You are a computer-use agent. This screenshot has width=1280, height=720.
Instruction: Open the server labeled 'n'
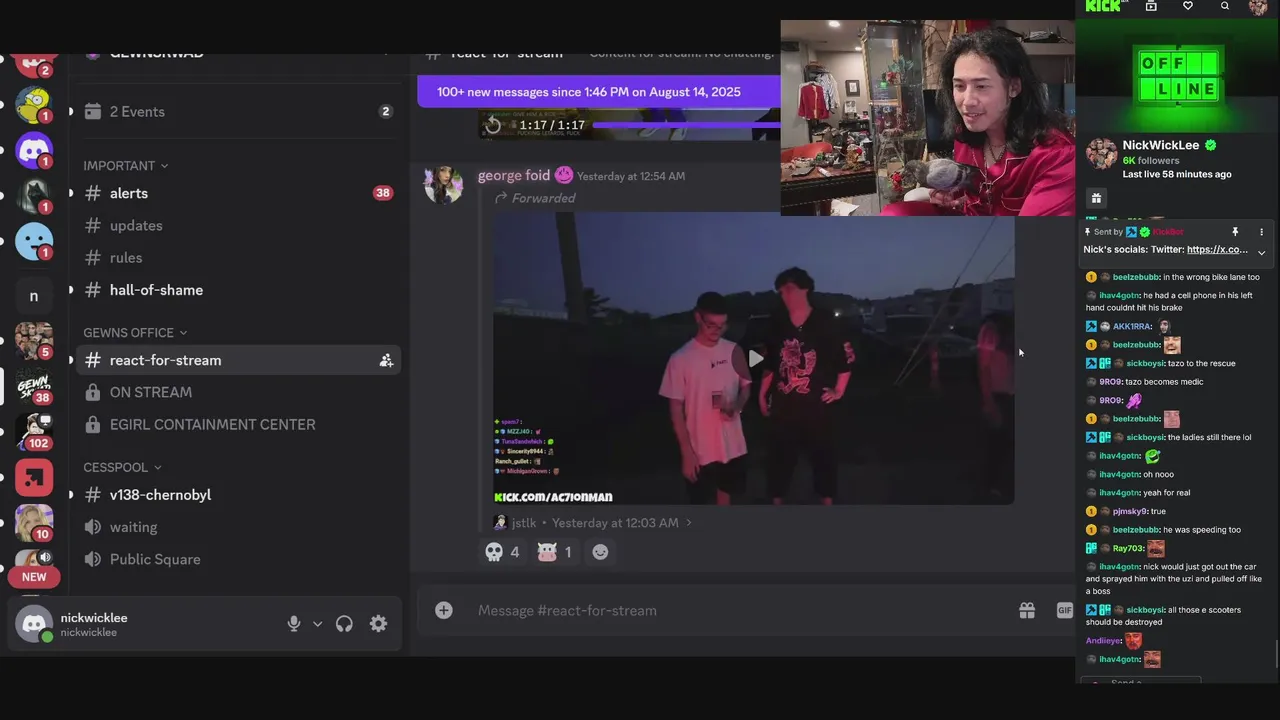(x=34, y=296)
